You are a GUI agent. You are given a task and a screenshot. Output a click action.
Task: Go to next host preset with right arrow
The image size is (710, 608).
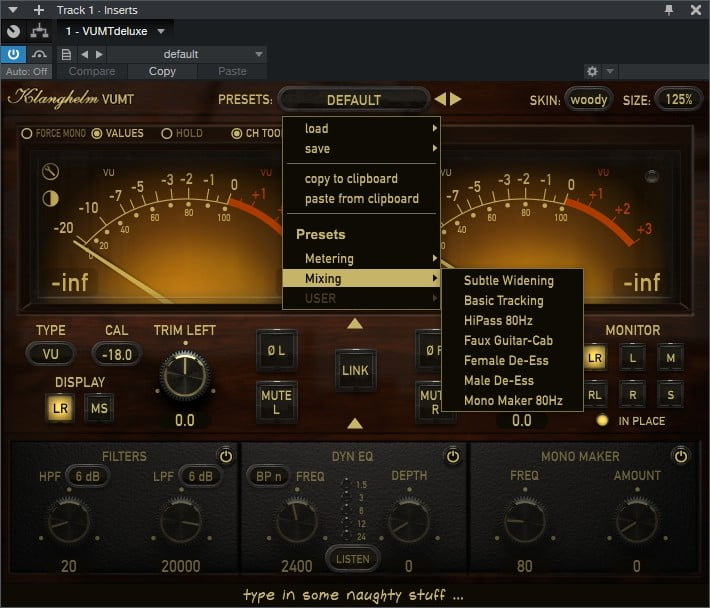tap(99, 55)
